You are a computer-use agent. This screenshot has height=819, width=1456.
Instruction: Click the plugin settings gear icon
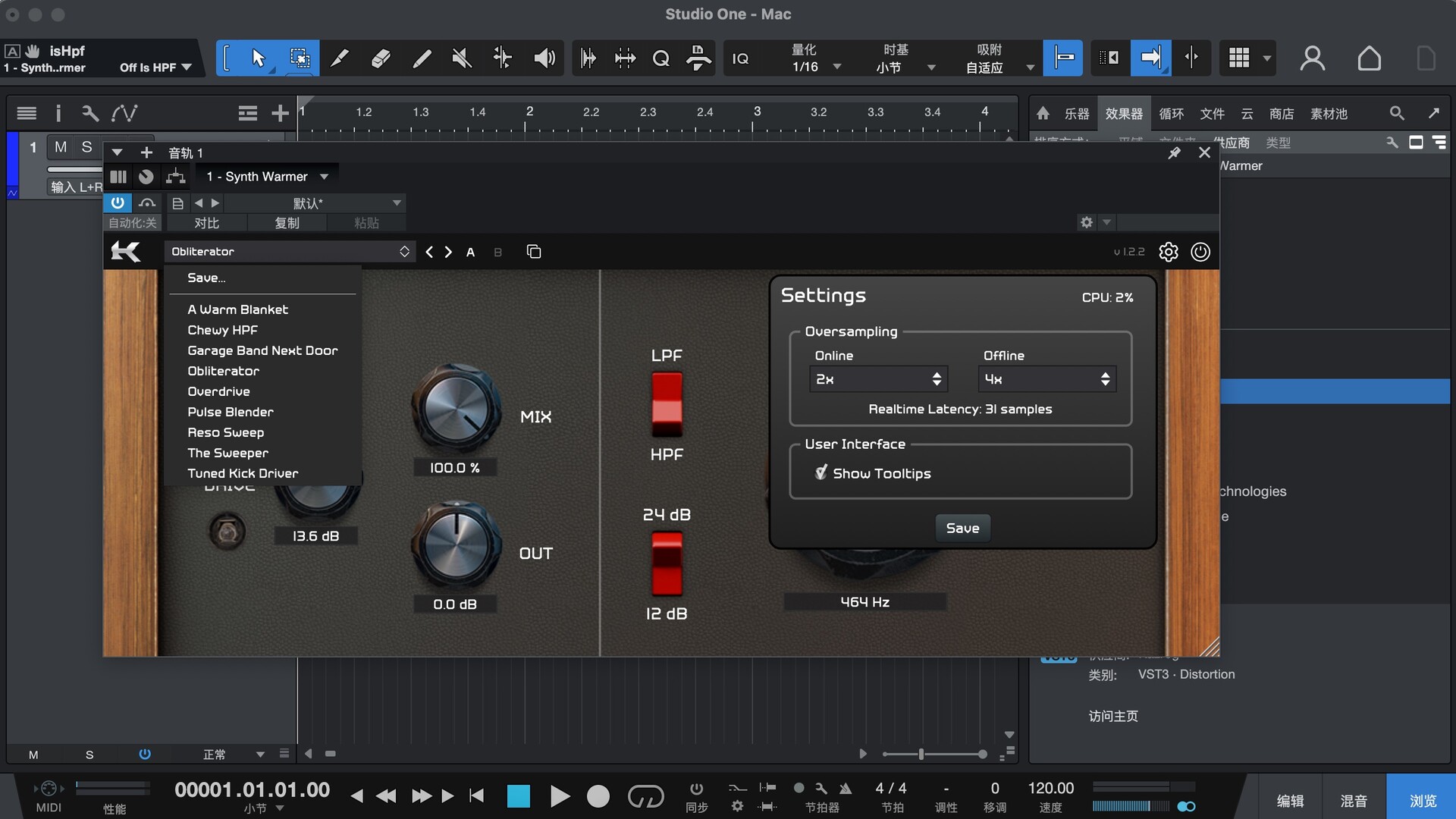(1168, 252)
